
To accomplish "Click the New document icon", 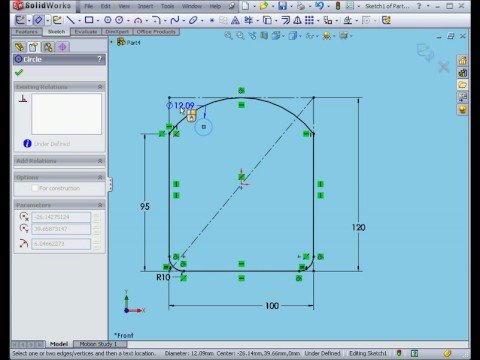I will pos(246,6).
